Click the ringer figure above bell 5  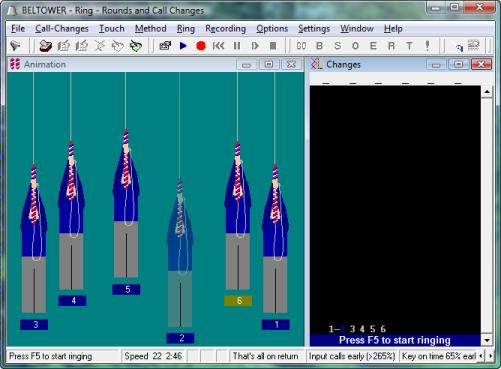click(x=126, y=203)
